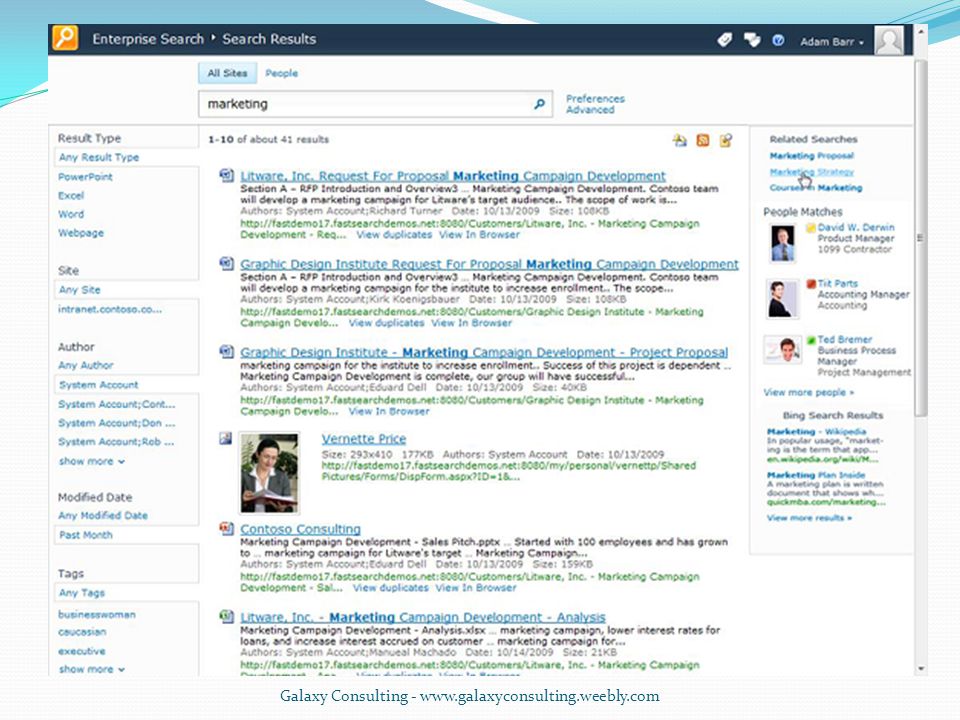Click presence indicator next to David W. Derwin
Viewport: 960px width, 720px height.
811,228
